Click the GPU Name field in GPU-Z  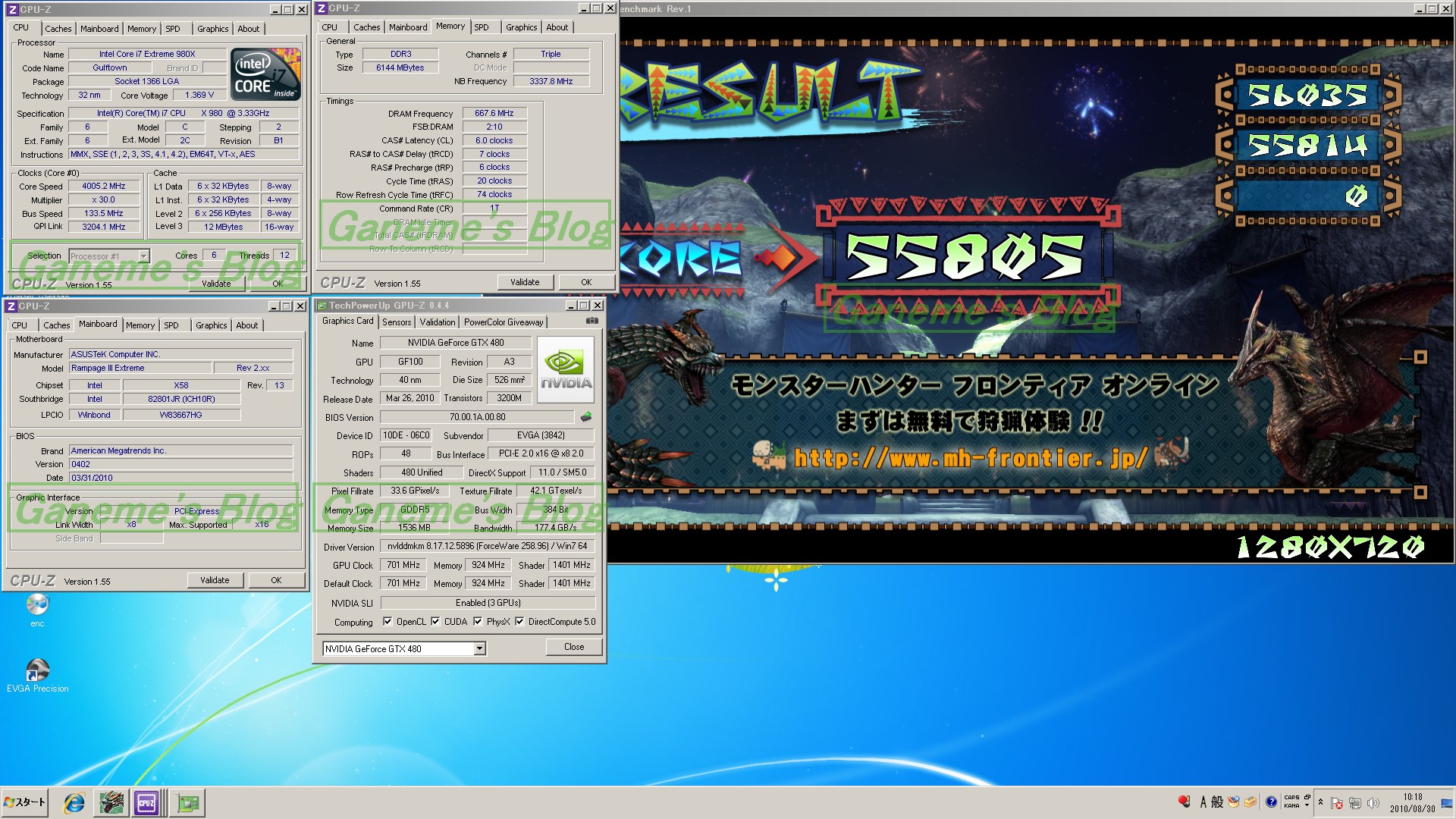(x=455, y=343)
